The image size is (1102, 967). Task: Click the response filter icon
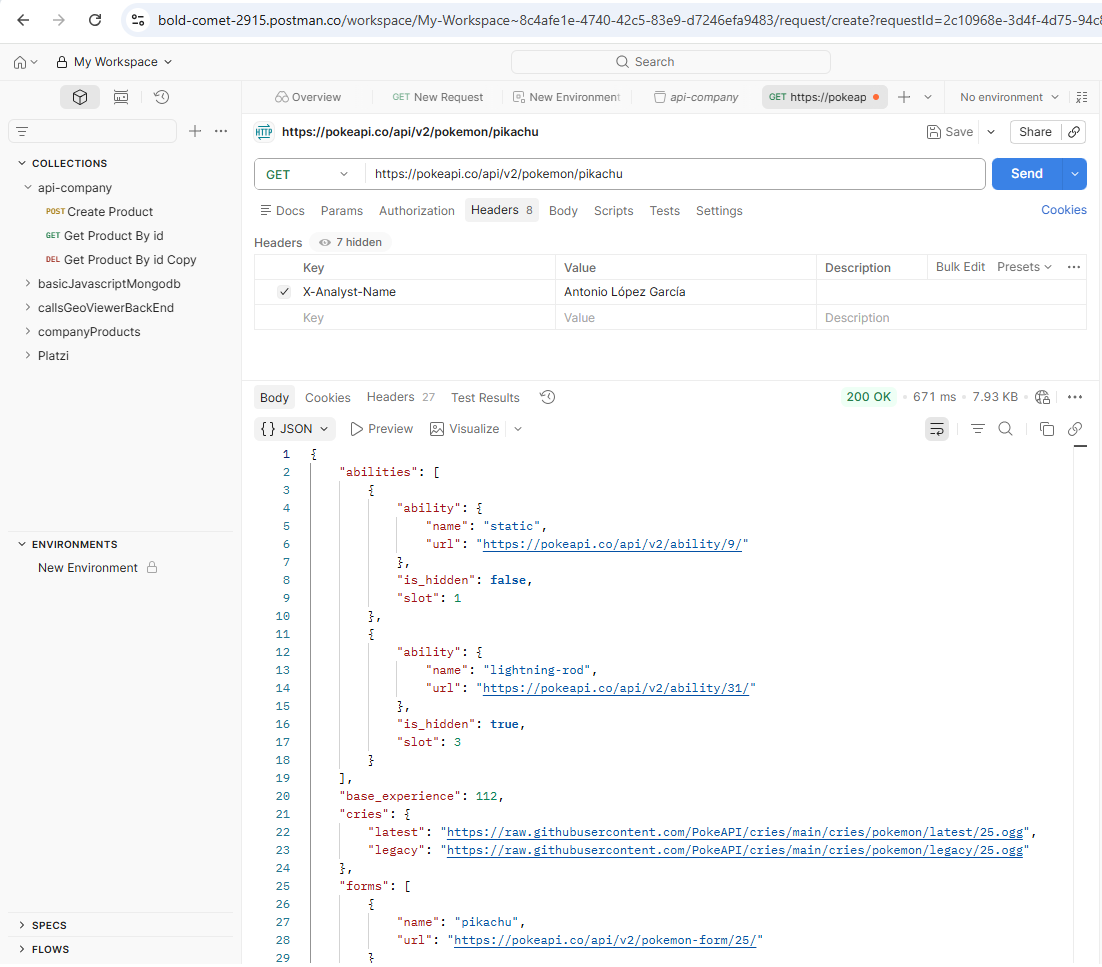point(978,429)
